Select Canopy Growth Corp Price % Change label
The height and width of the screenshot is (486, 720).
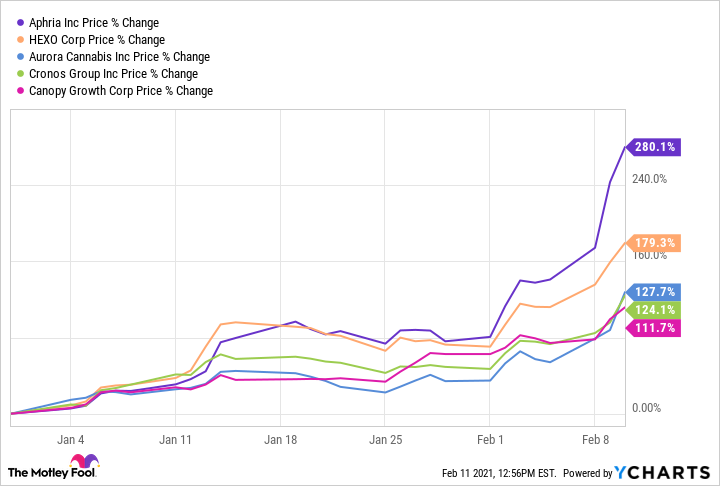[121, 90]
